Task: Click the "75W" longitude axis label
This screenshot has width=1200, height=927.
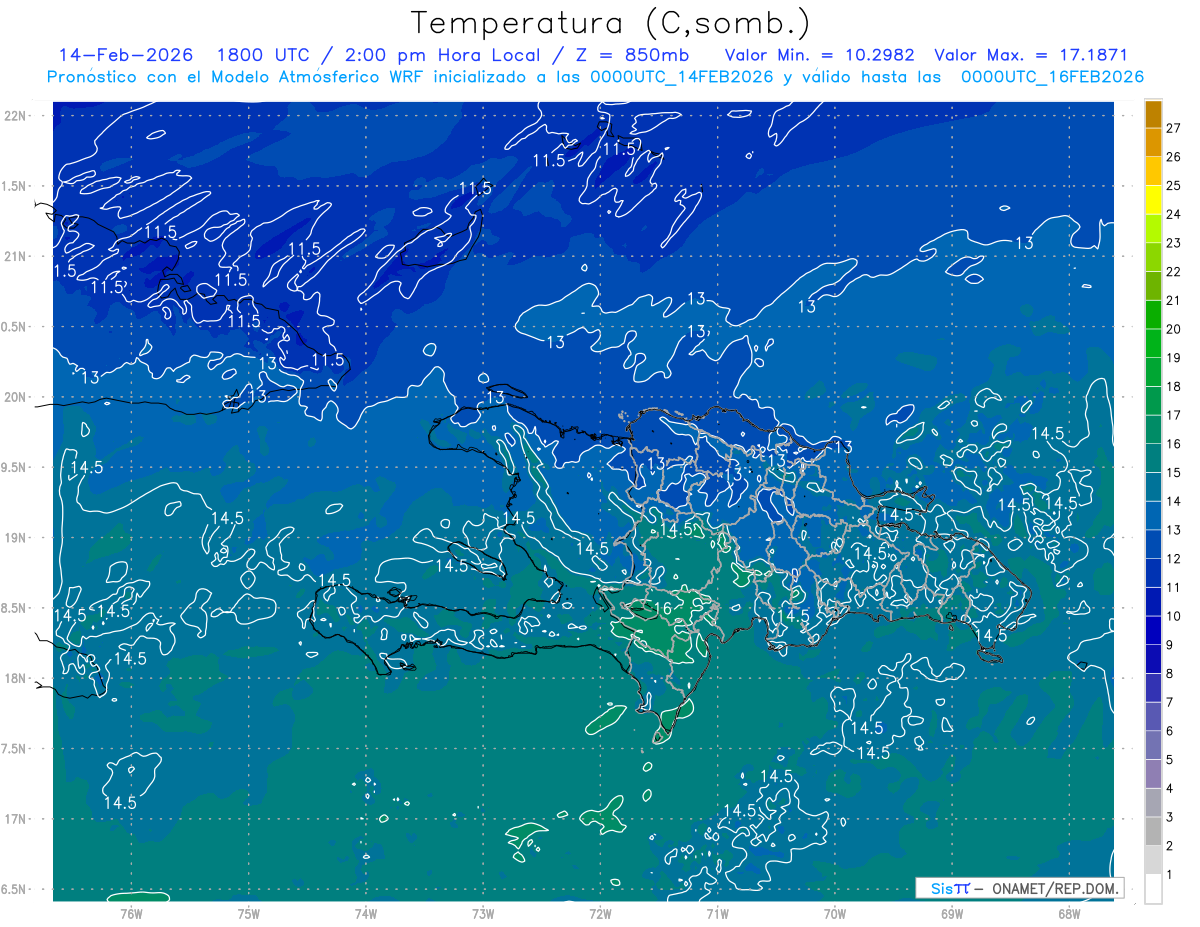Action: pyautogui.click(x=249, y=913)
